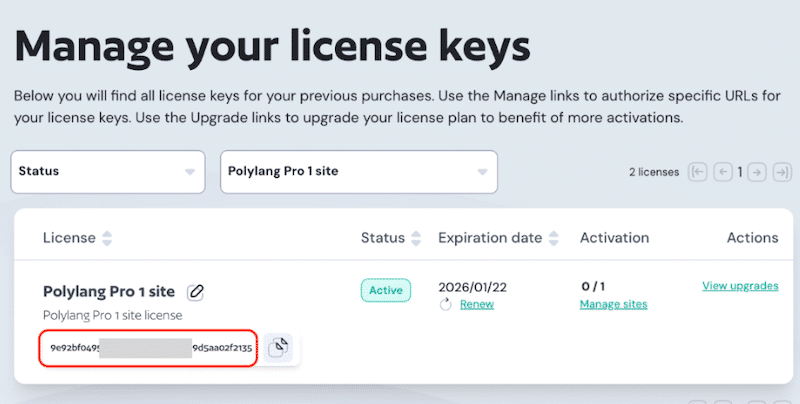Screen dimensions: 800x404
Task: Open the Status filter dropdown
Action: click(108, 172)
